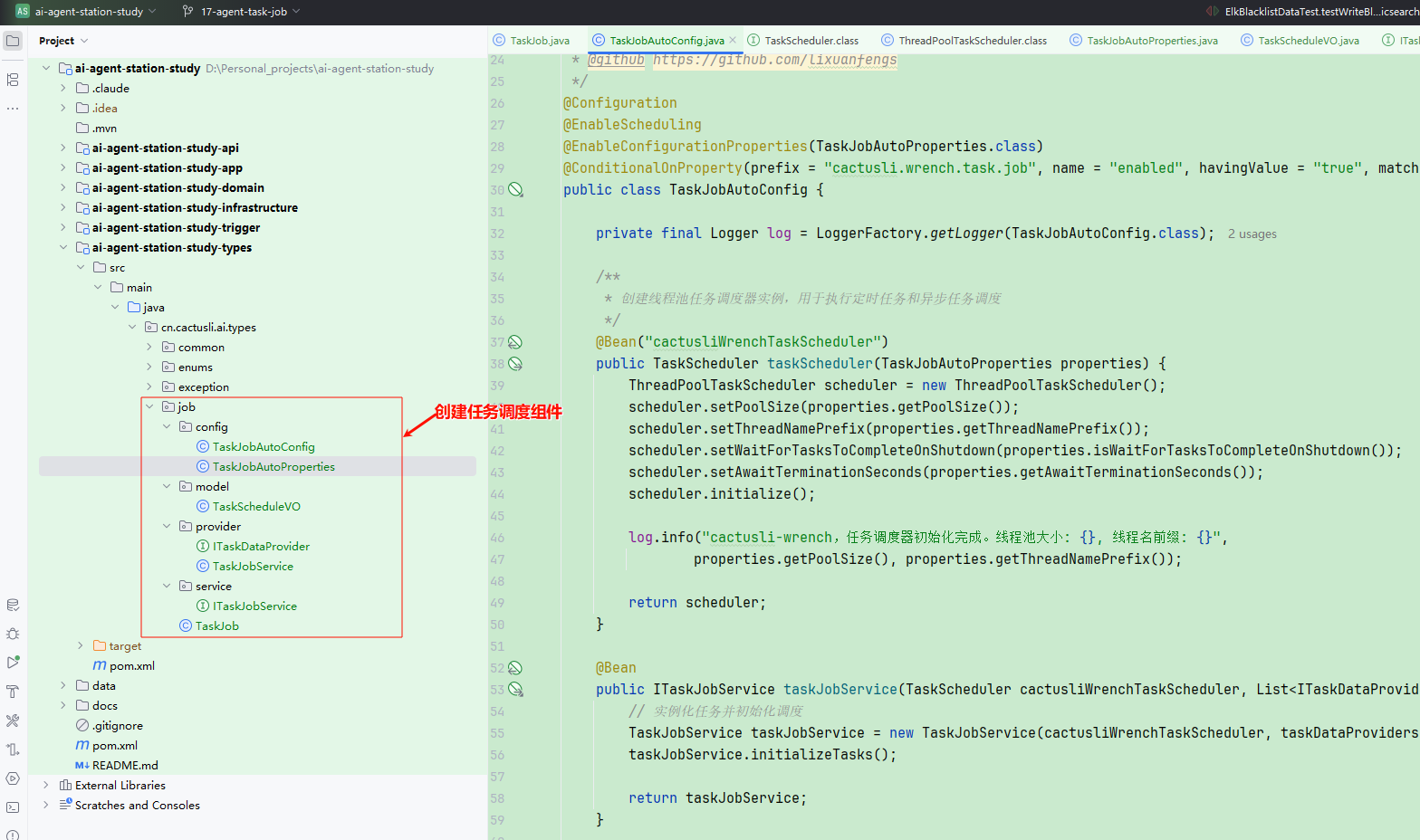This screenshot has width=1420, height=840.
Task: Expand the ai-agent-station-study-domain module
Action: [62, 188]
